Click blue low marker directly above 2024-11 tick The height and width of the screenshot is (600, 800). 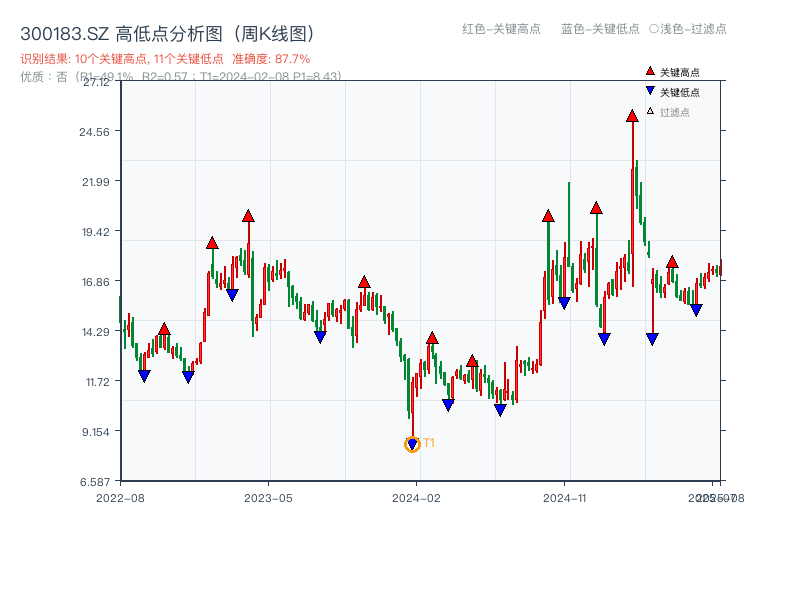coord(564,303)
